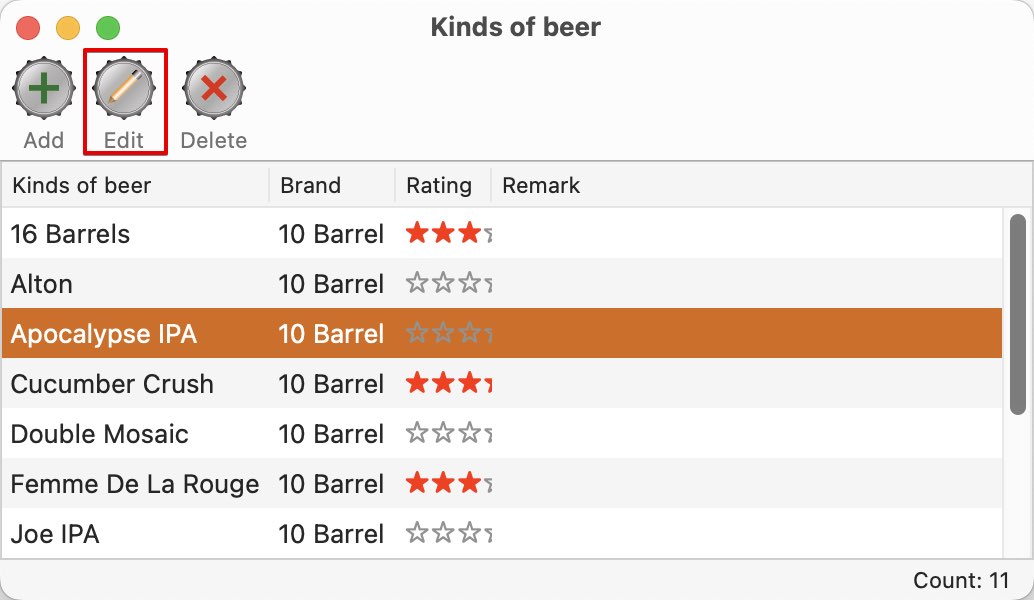Select the Joe IPA row

pos(502,533)
